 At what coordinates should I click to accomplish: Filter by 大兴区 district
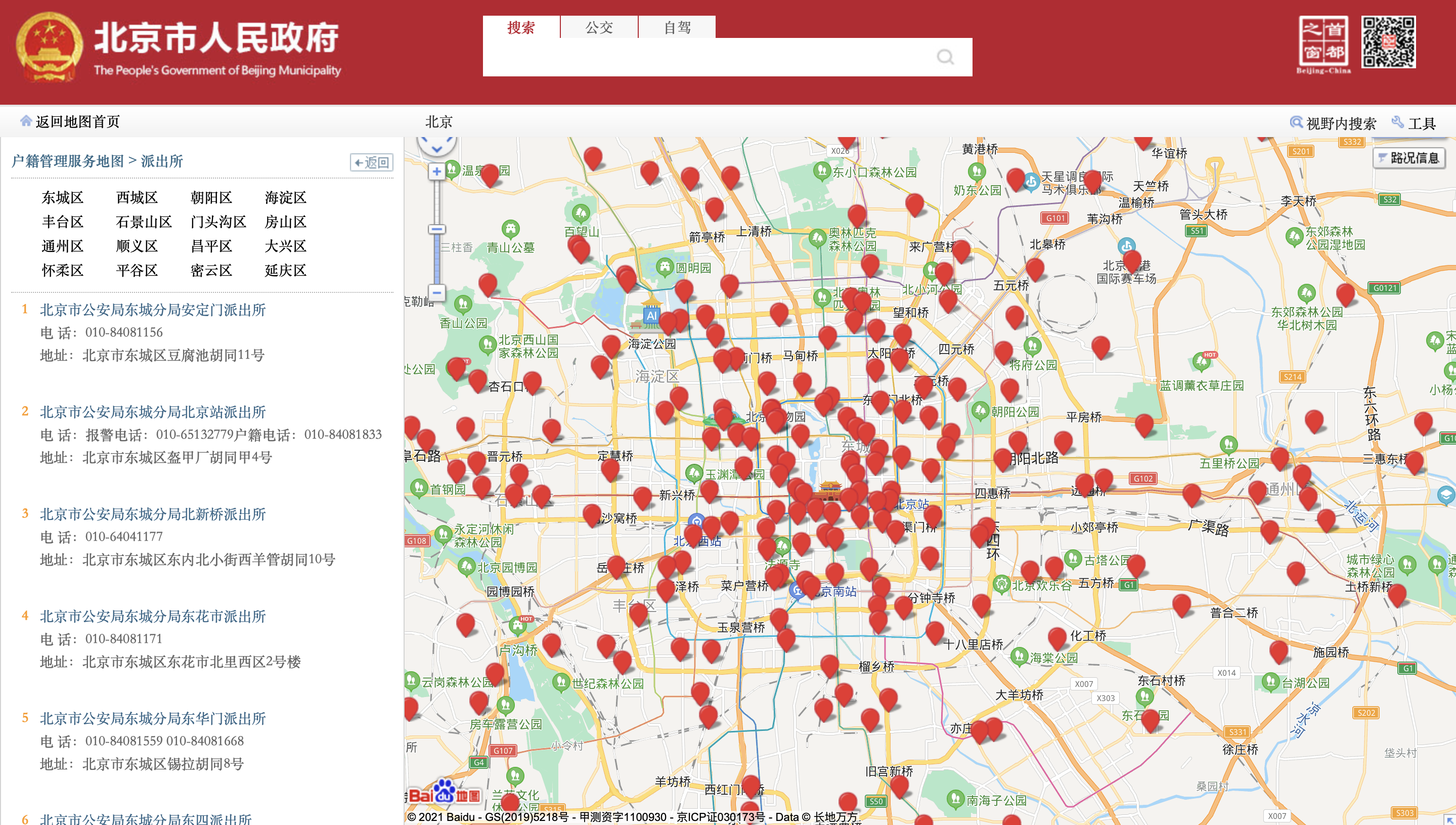click(x=286, y=246)
